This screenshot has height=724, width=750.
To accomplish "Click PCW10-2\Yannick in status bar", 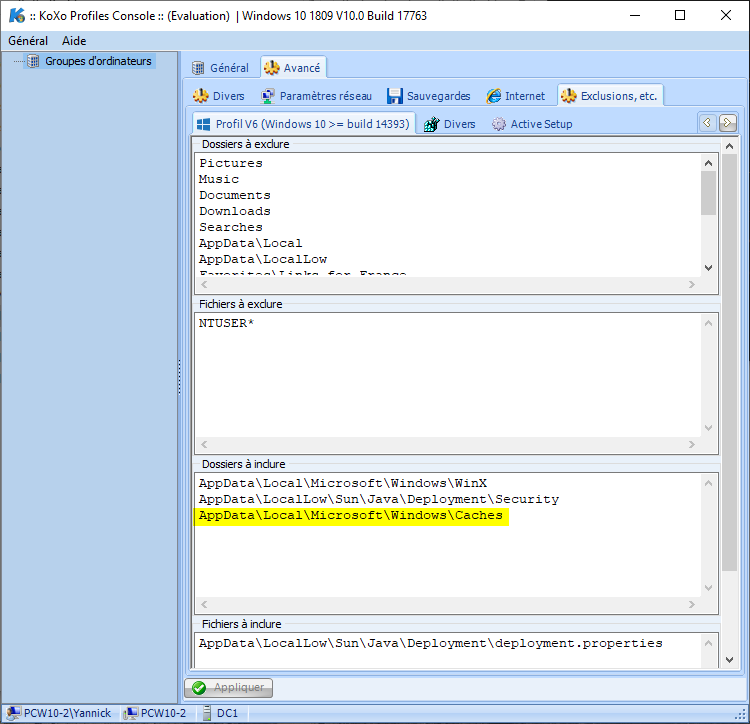I will coord(67,713).
